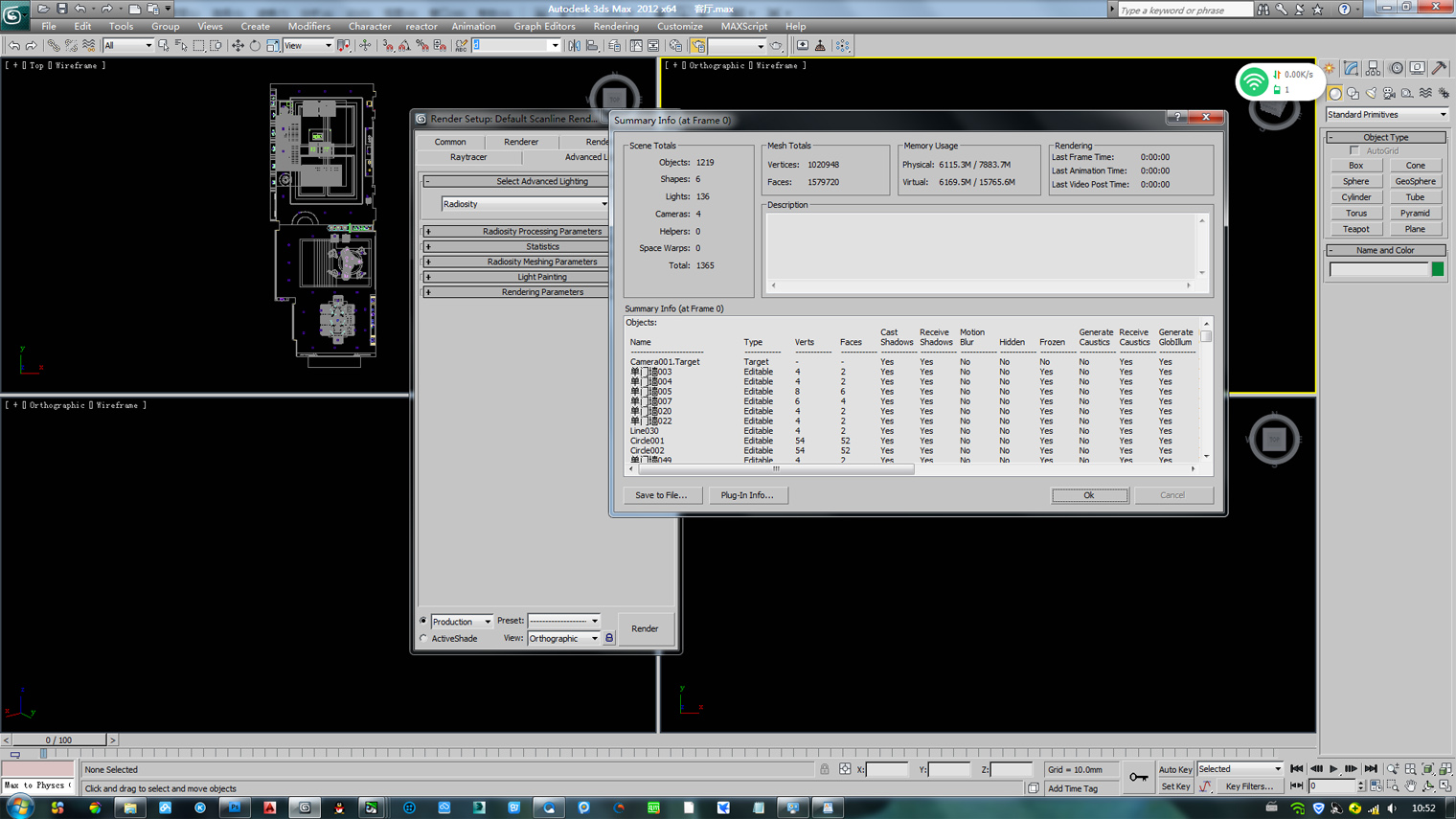Select the Production render mode radio button
Image resolution: width=1456 pixels, height=819 pixels.
(423, 621)
